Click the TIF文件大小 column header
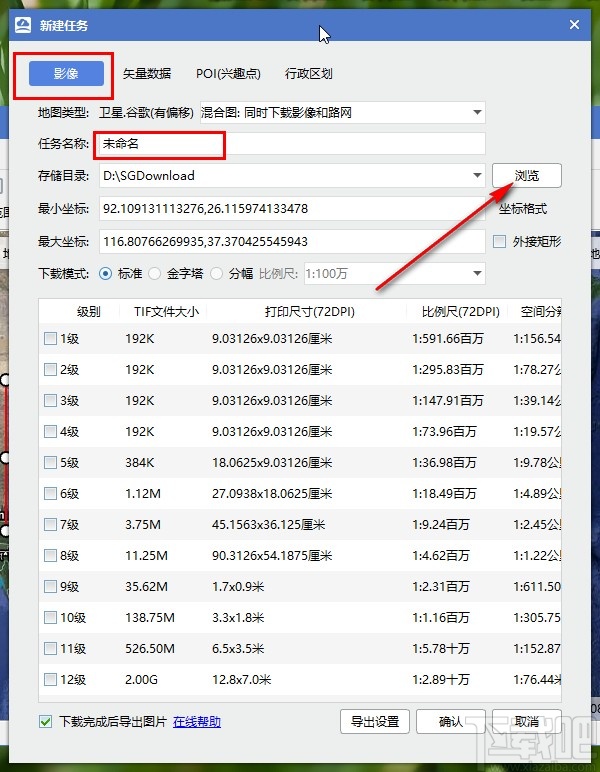This screenshot has width=600, height=772. [x=166, y=312]
